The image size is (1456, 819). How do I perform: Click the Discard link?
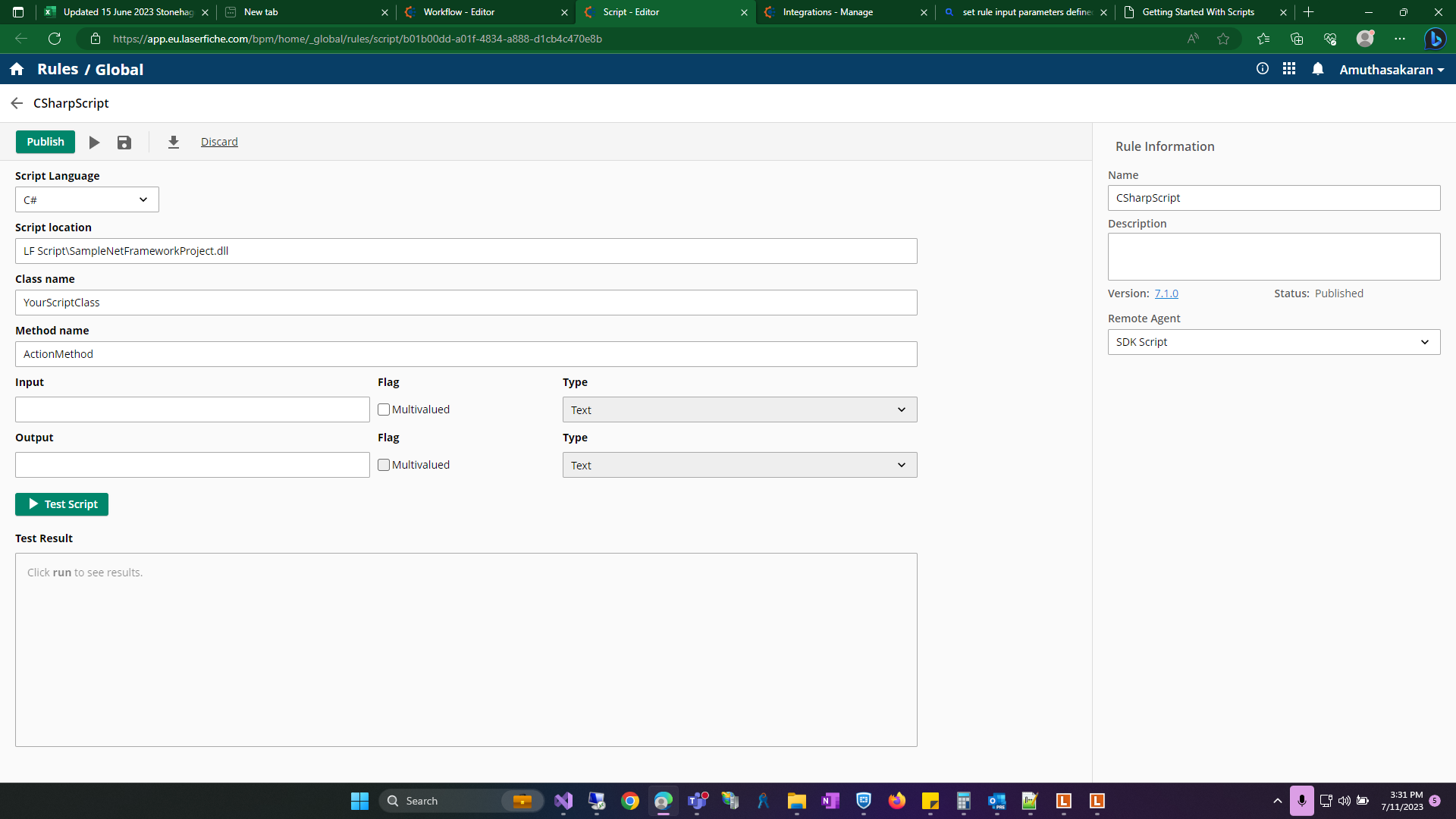point(219,142)
